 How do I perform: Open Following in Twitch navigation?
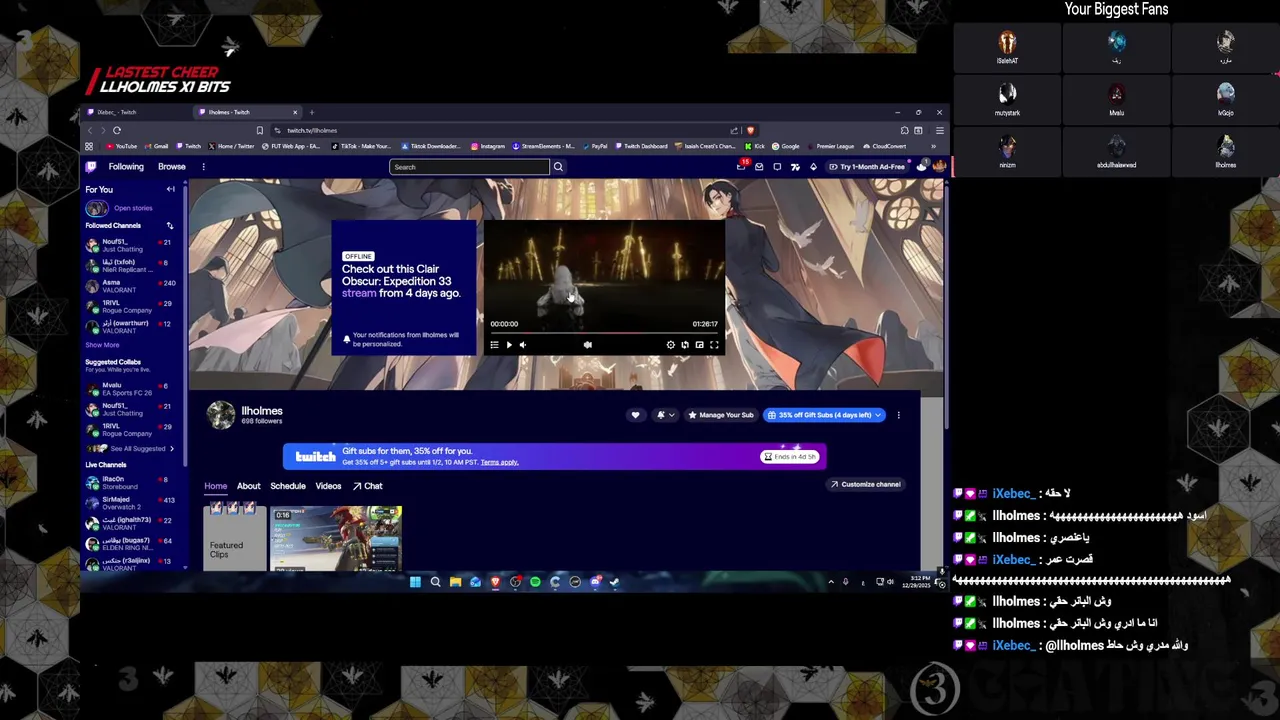tap(126, 167)
